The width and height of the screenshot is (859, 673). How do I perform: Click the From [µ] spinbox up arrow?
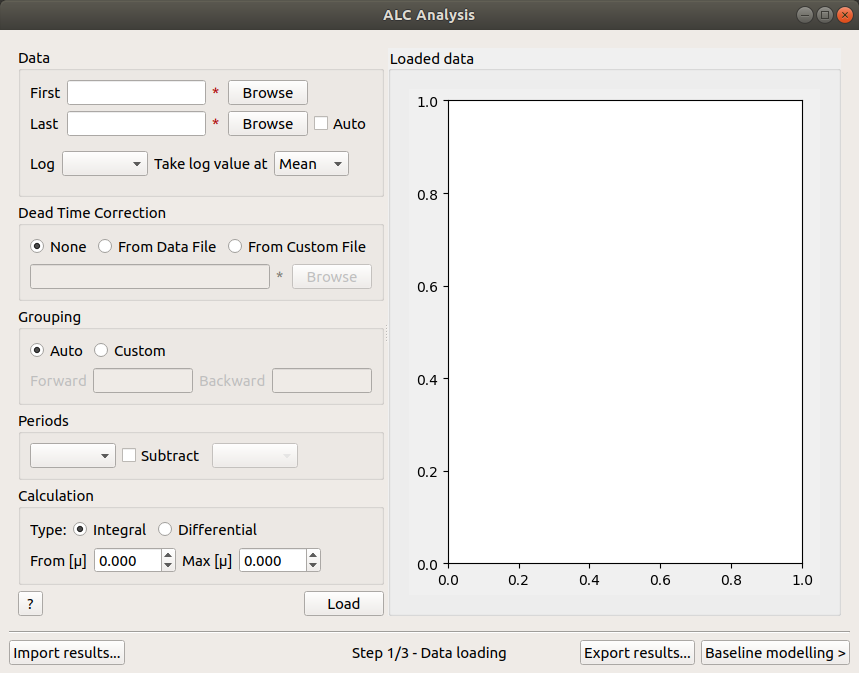point(168,556)
